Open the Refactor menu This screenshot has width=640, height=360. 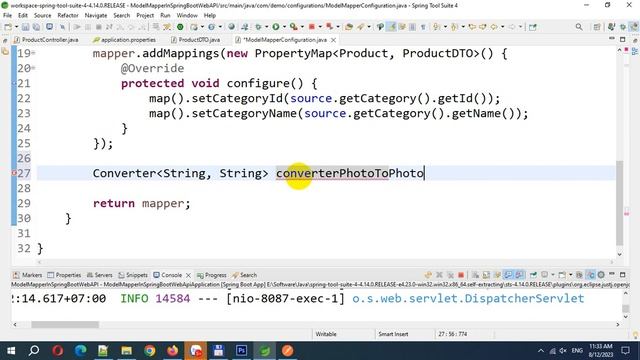tap(68, 16)
